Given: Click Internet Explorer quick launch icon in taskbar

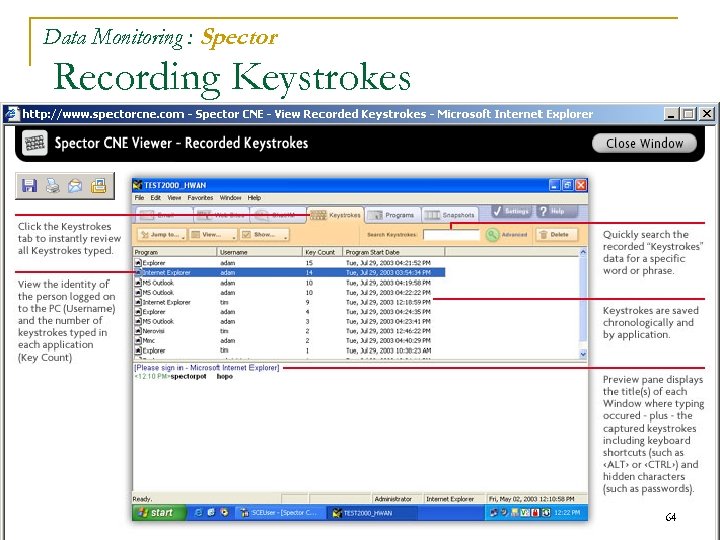Looking at the screenshot, I should coord(198,512).
